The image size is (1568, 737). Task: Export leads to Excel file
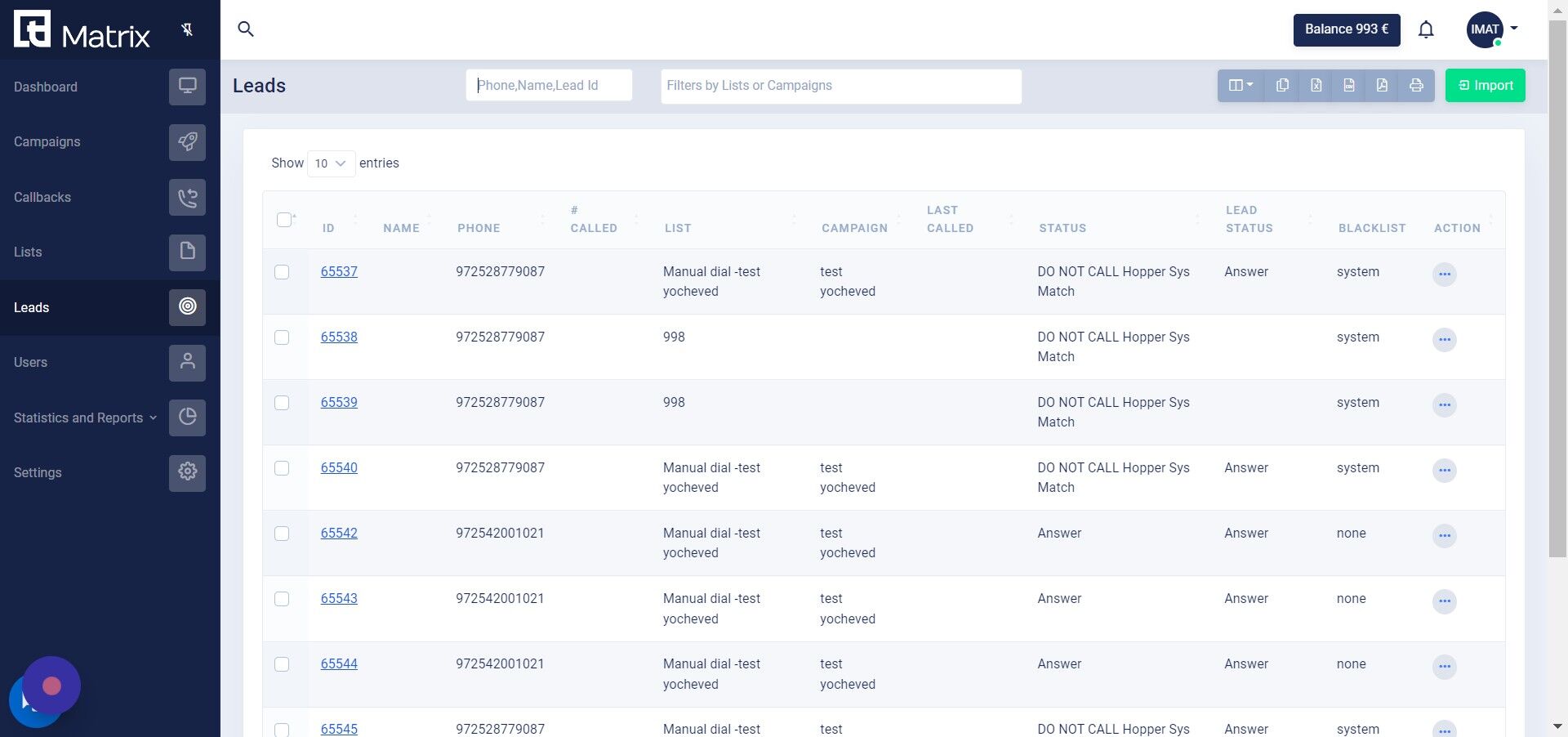pyautogui.click(x=1316, y=86)
